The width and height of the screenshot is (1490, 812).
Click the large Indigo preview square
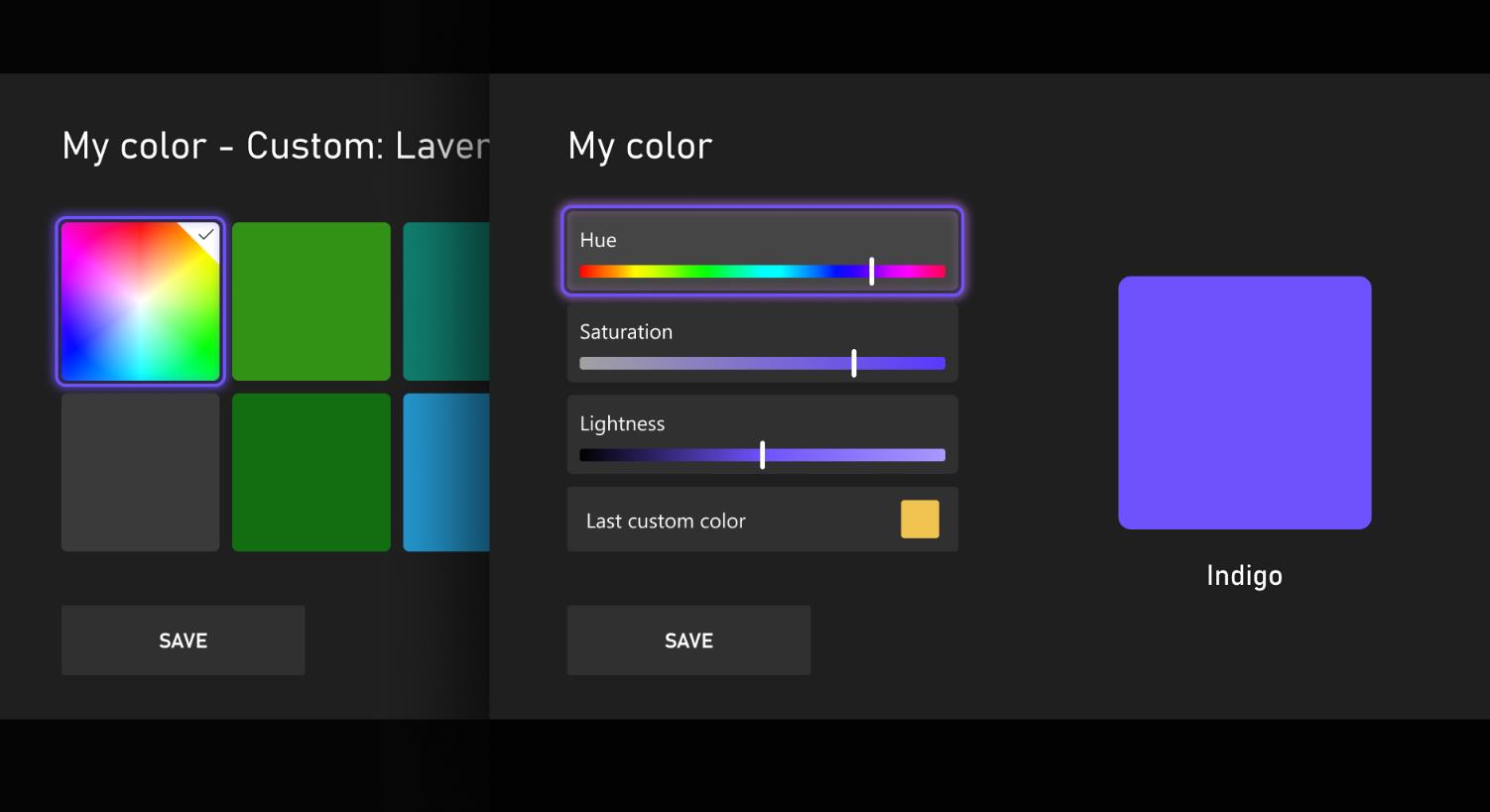[x=1244, y=403]
